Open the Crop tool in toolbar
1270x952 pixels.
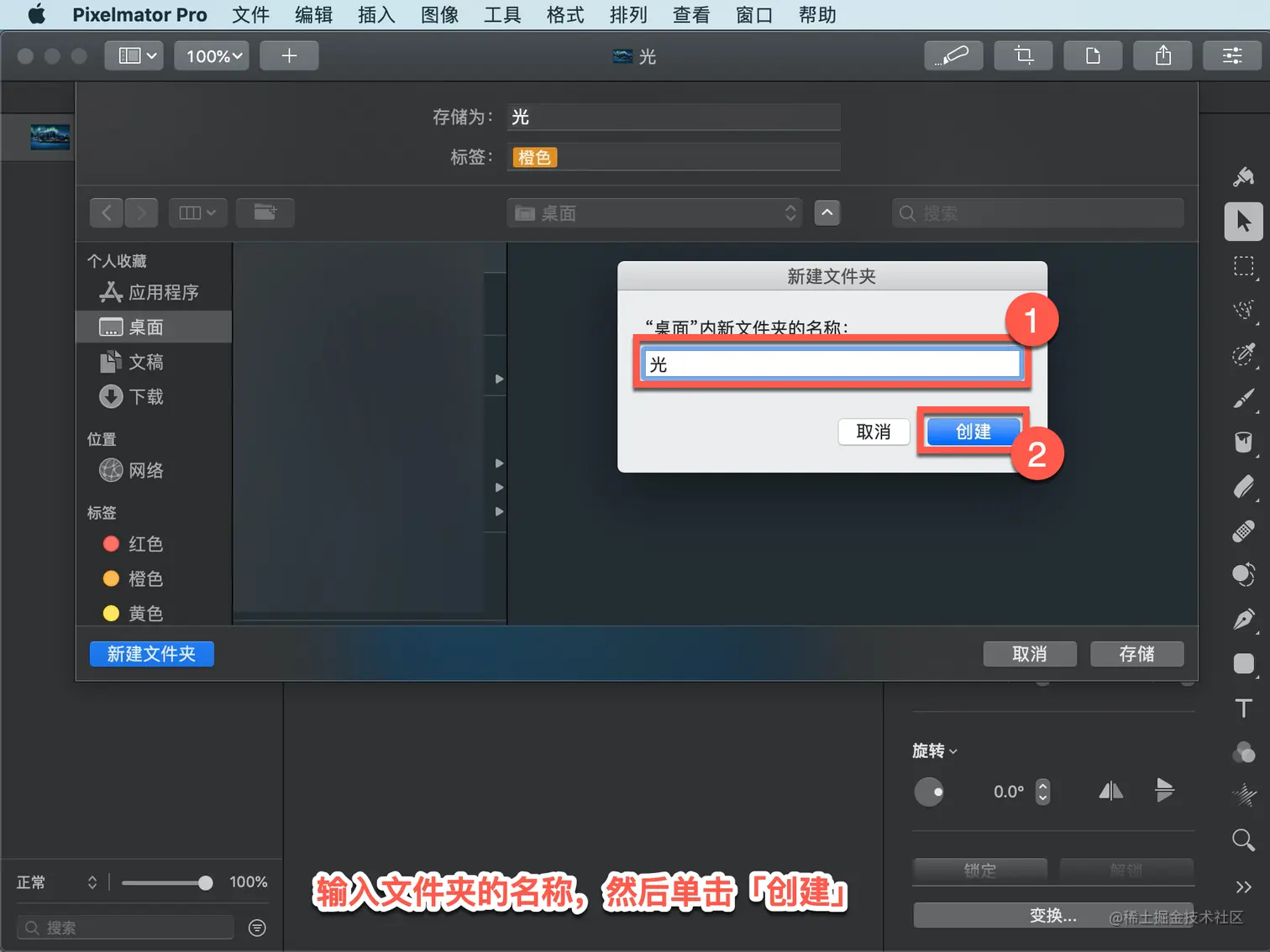(x=1023, y=55)
